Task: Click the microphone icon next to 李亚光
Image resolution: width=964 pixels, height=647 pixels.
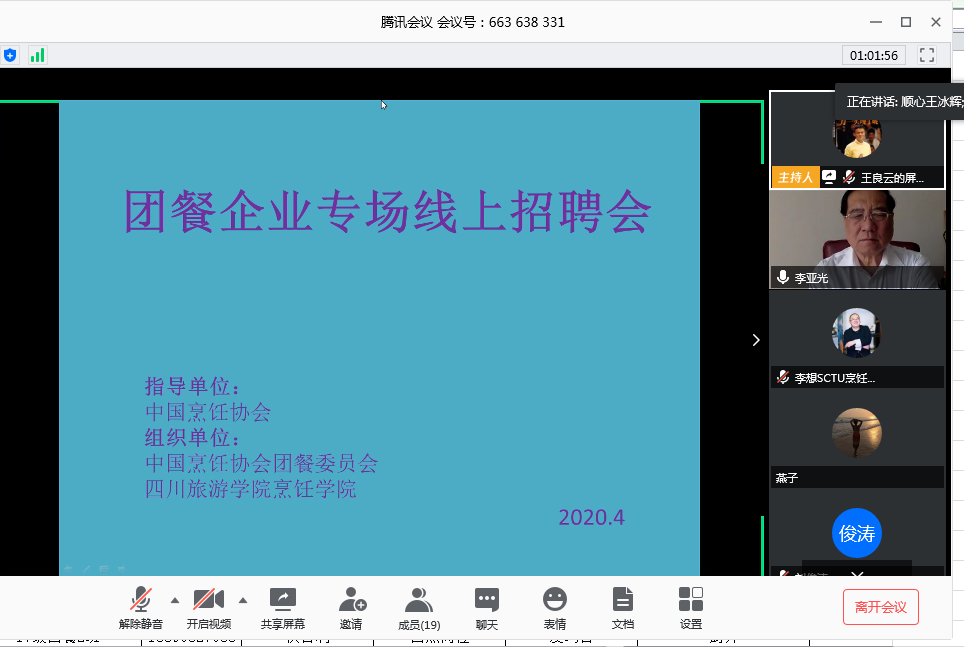Action: click(783, 277)
